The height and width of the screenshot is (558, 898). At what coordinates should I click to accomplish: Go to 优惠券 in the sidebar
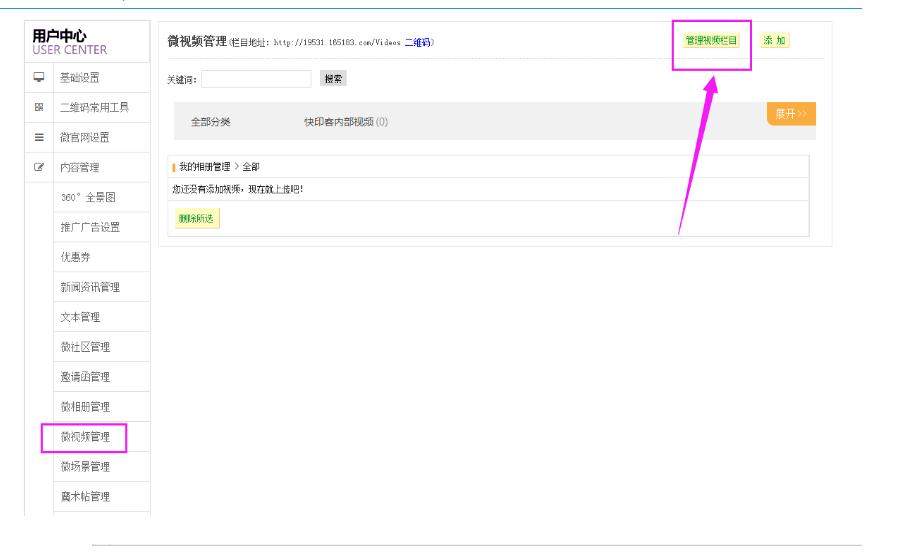click(x=75, y=257)
